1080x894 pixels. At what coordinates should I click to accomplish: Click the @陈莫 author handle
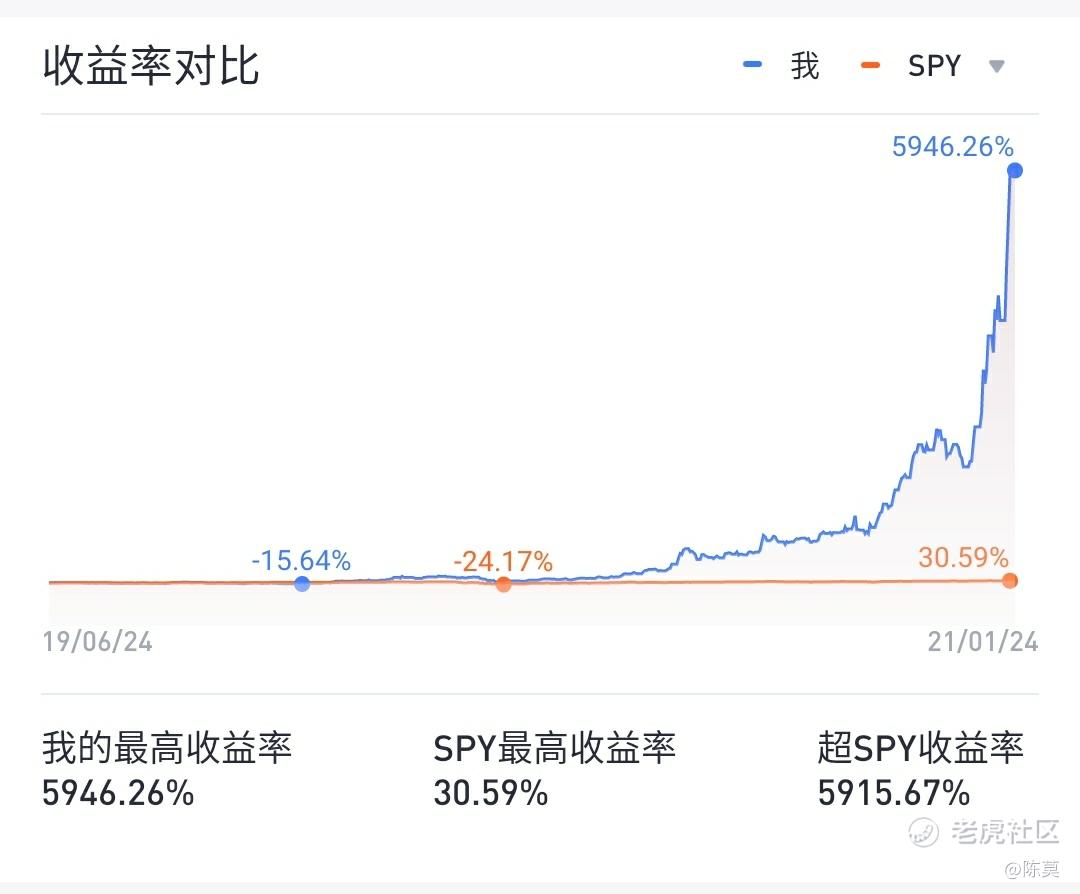1032,869
